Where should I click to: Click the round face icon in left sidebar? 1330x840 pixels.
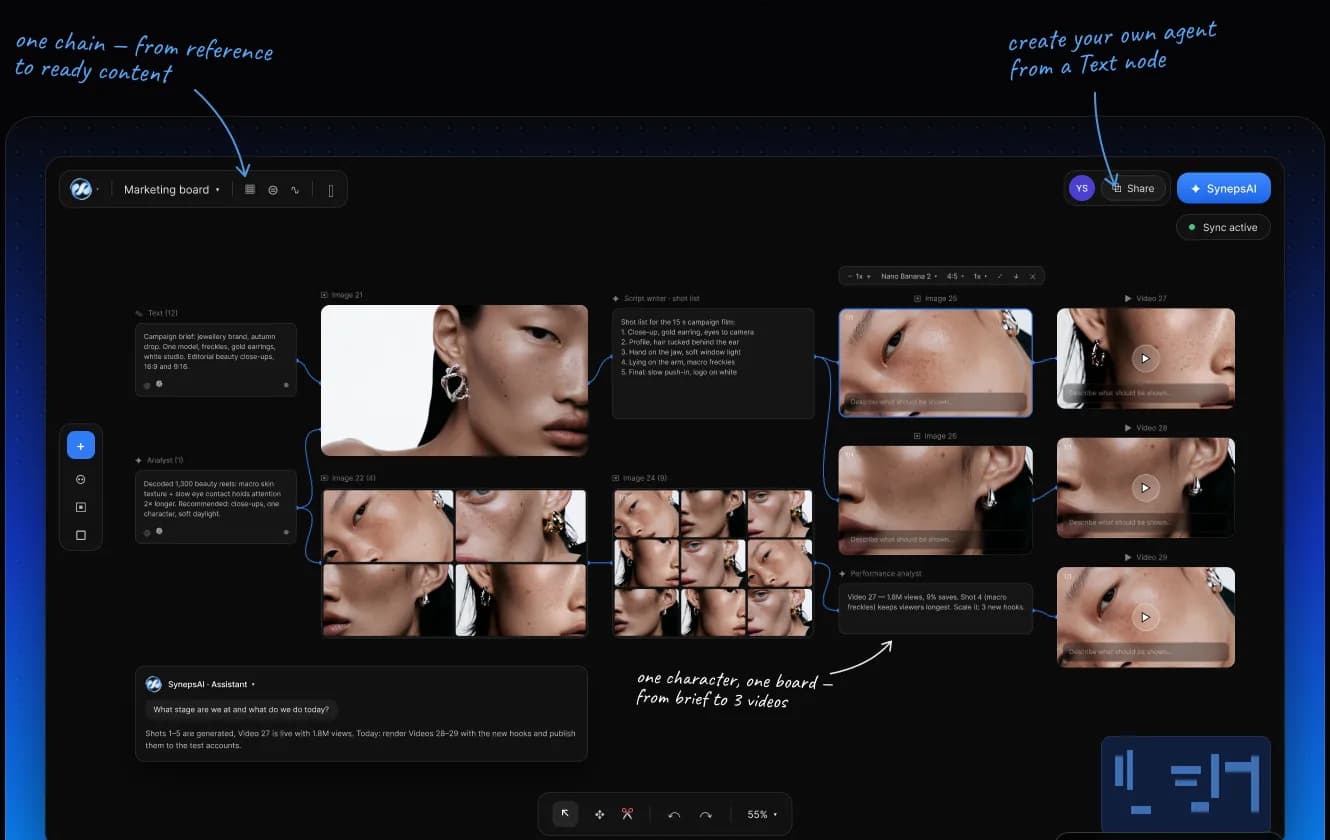coord(81,480)
